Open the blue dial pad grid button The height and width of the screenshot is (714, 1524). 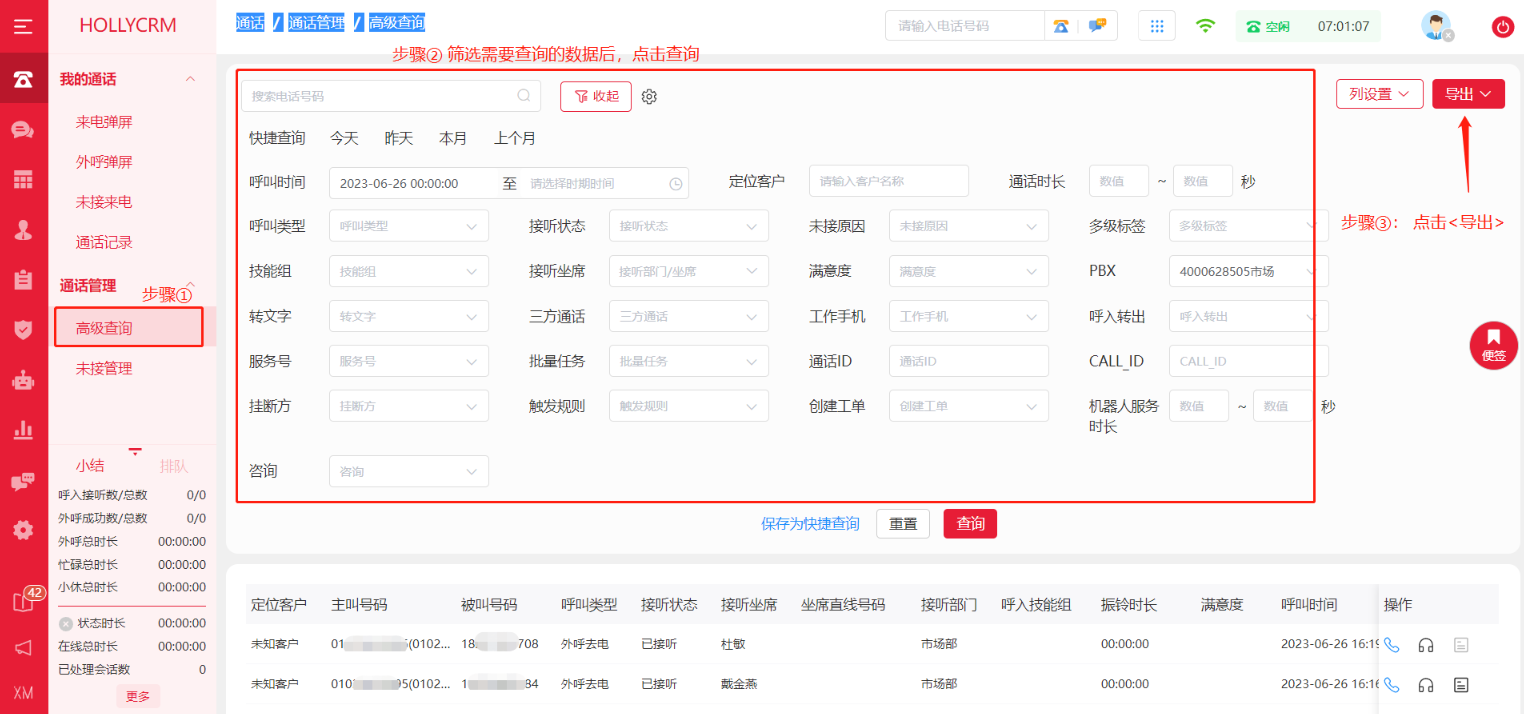click(1157, 26)
